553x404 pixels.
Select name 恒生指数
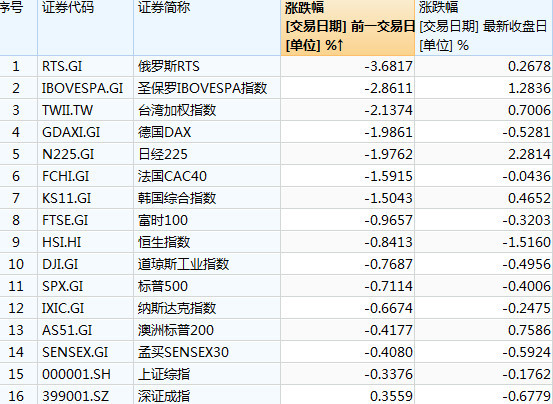tap(164, 242)
